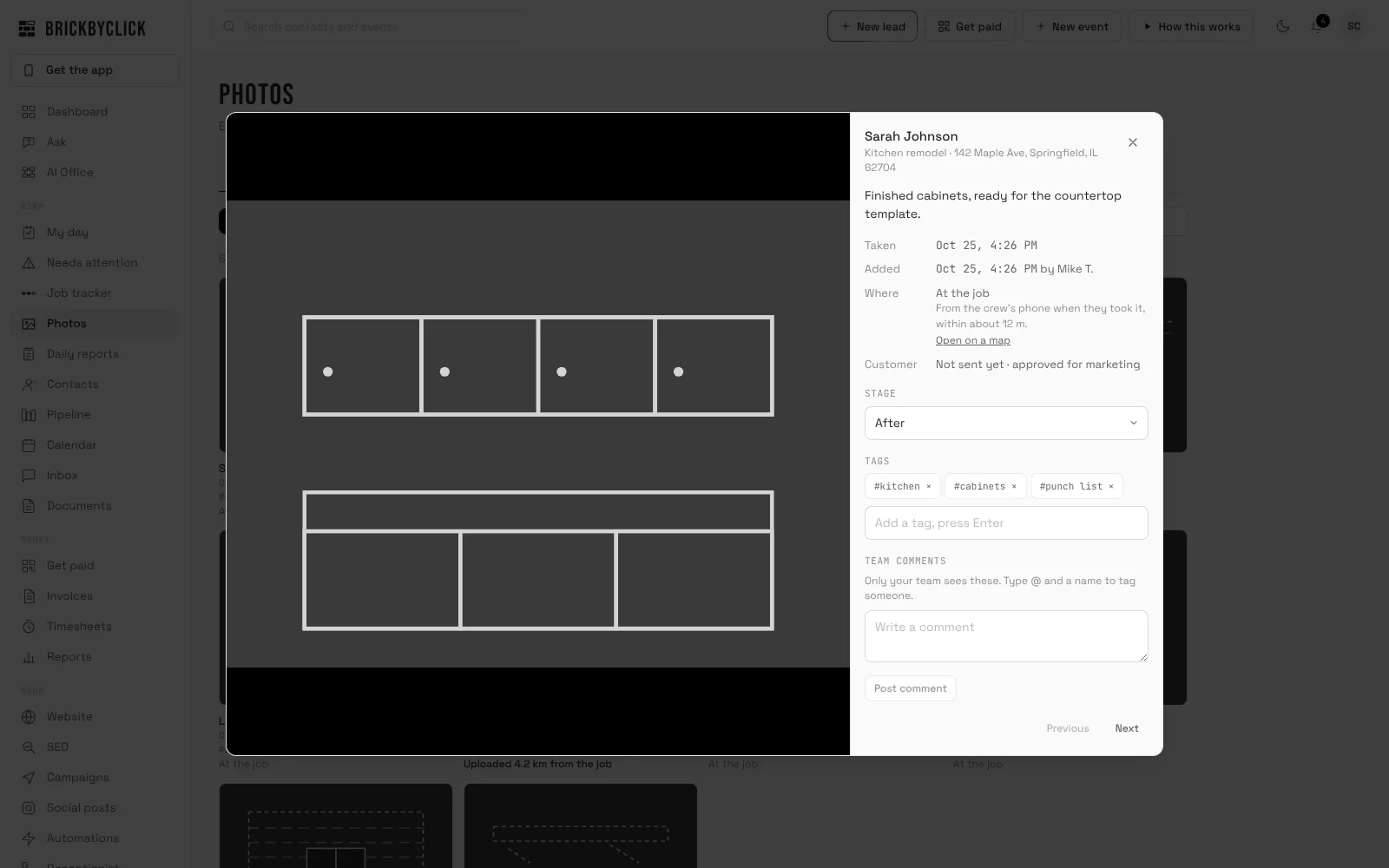Click the Needs attention warning icon

coord(29,263)
